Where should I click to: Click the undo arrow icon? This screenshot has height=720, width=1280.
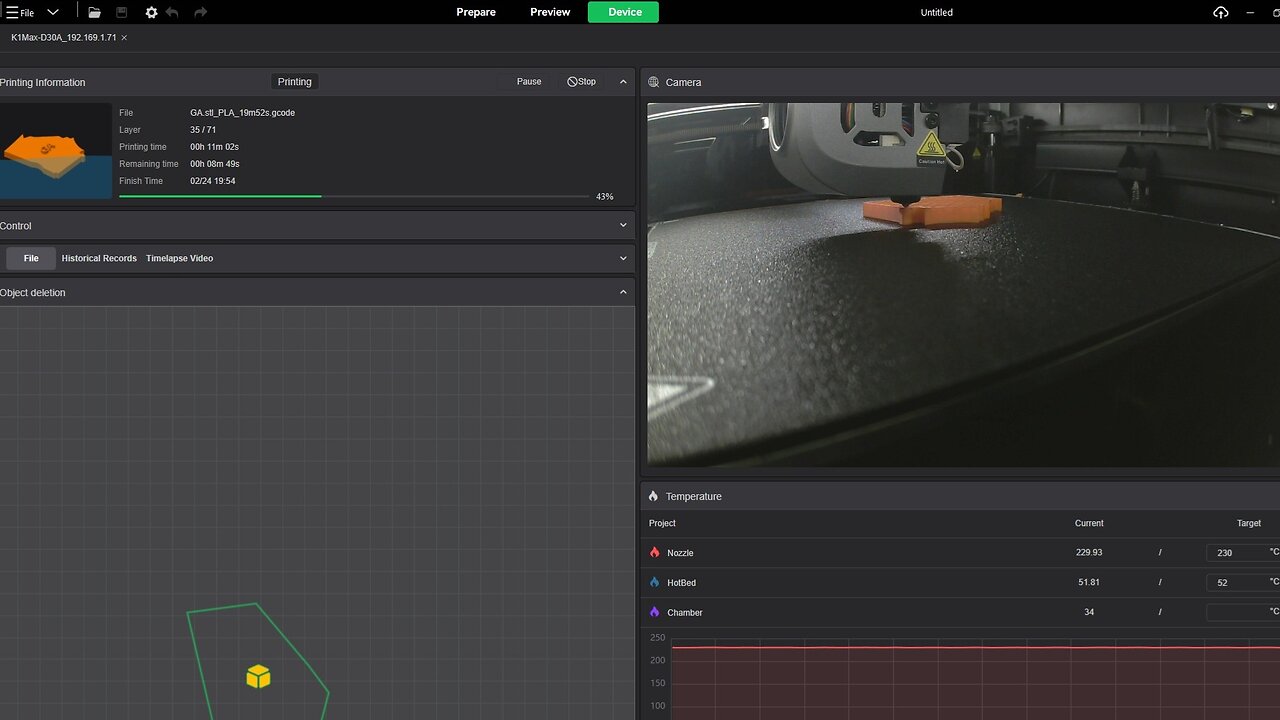click(x=172, y=12)
